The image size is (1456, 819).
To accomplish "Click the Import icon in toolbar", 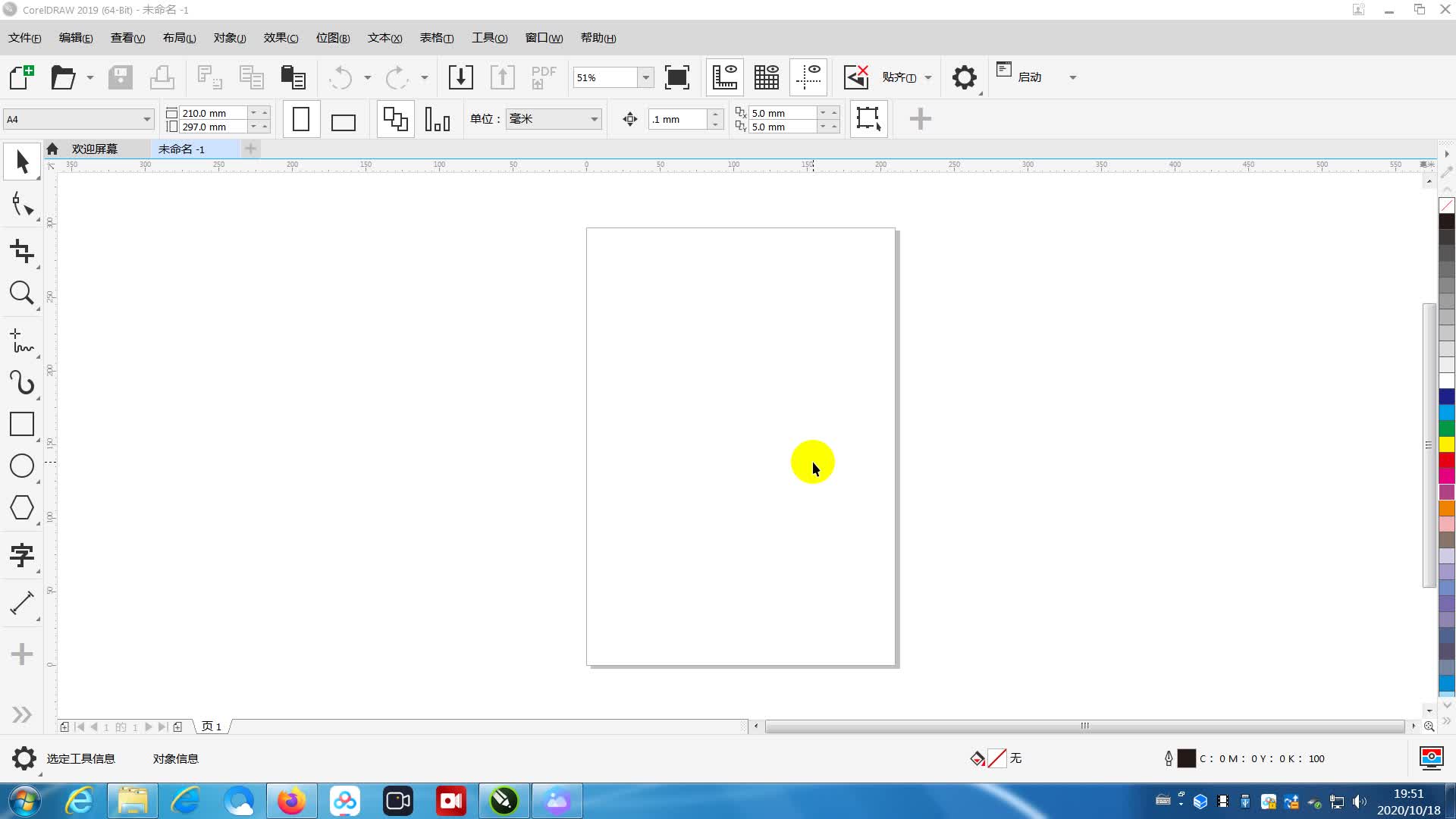I will [460, 77].
